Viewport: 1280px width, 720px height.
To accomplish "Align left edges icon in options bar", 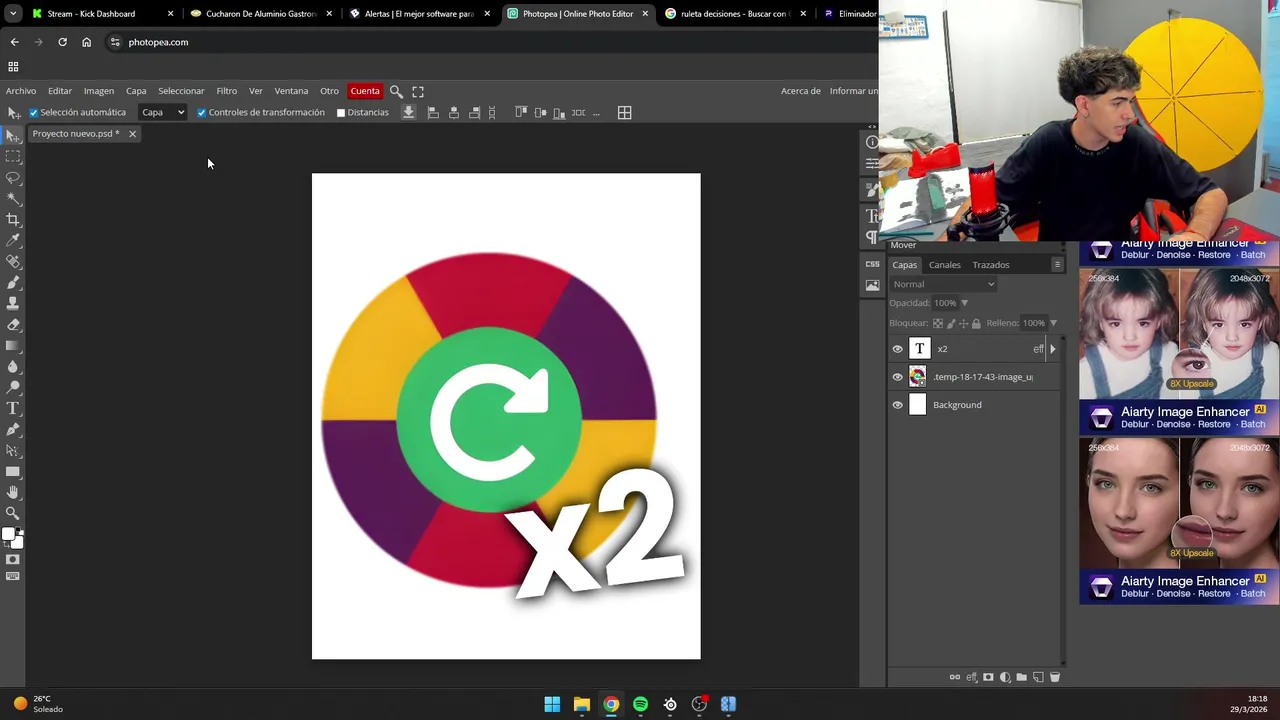I will tap(433, 113).
